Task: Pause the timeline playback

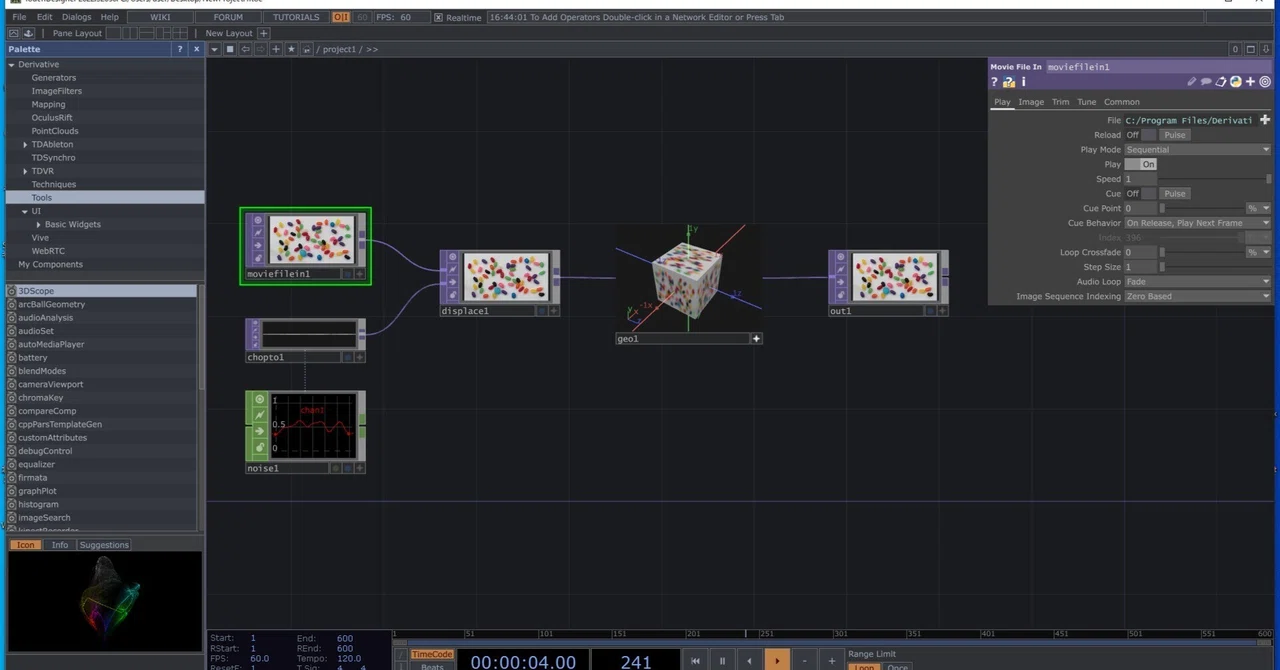Action: (x=722, y=661)
